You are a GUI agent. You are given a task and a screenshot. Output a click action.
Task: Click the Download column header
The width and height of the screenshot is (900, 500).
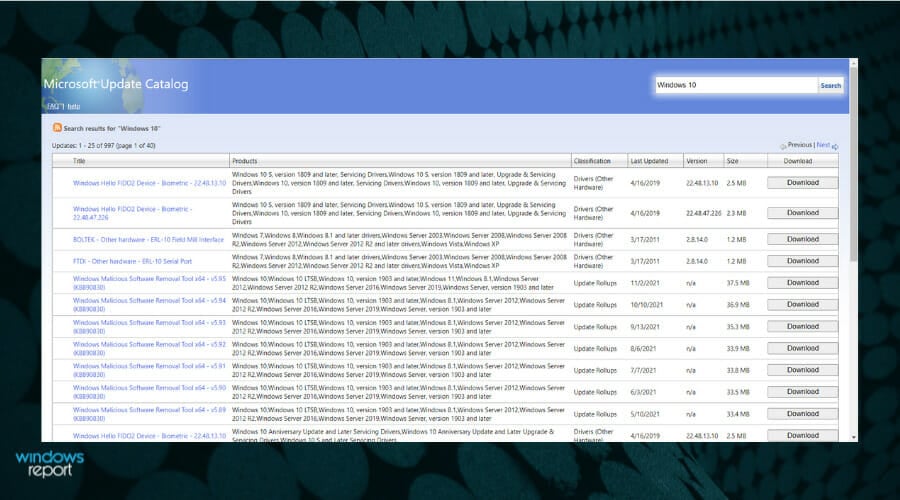tap(798, 161)
